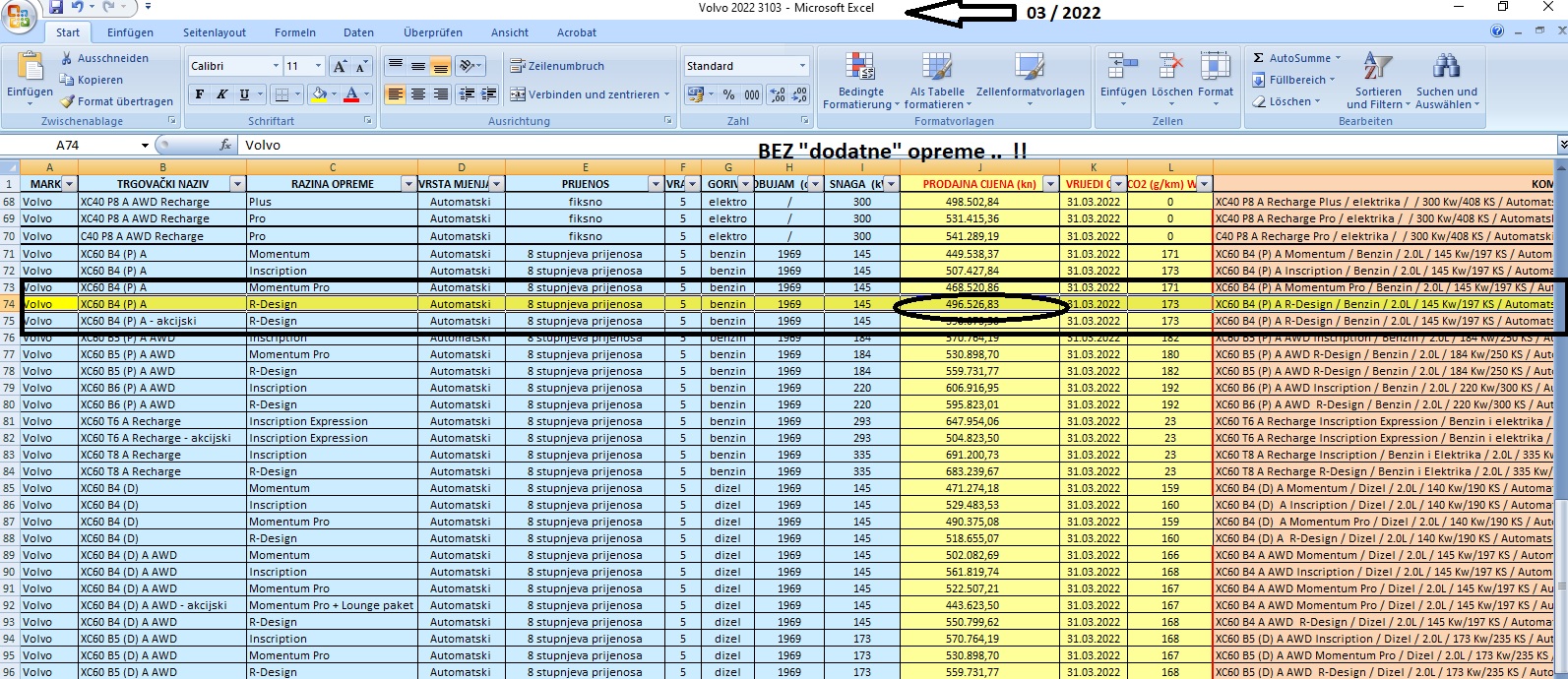Open Bedingte Formatierung menu

click(860, 81)
